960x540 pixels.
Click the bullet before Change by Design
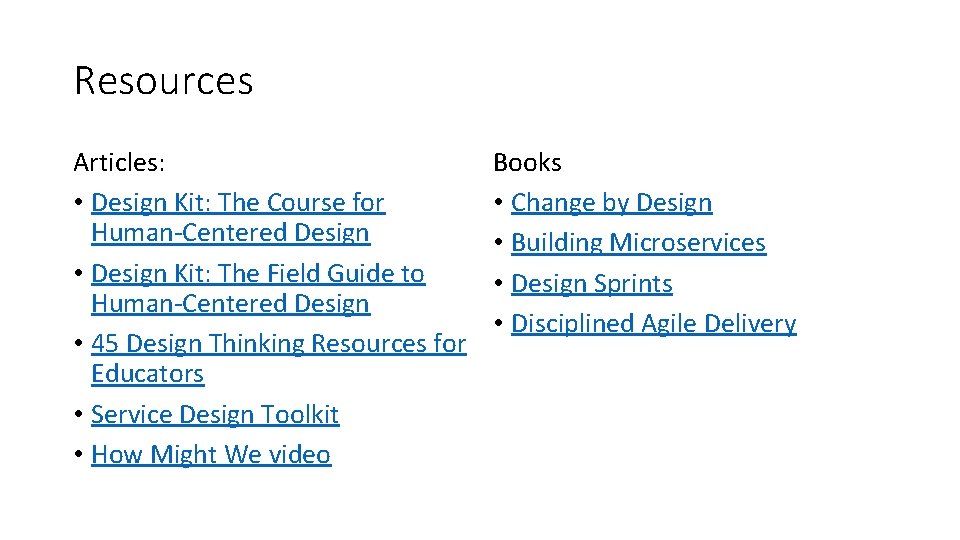pyautogui.click(x=498, y=204)
